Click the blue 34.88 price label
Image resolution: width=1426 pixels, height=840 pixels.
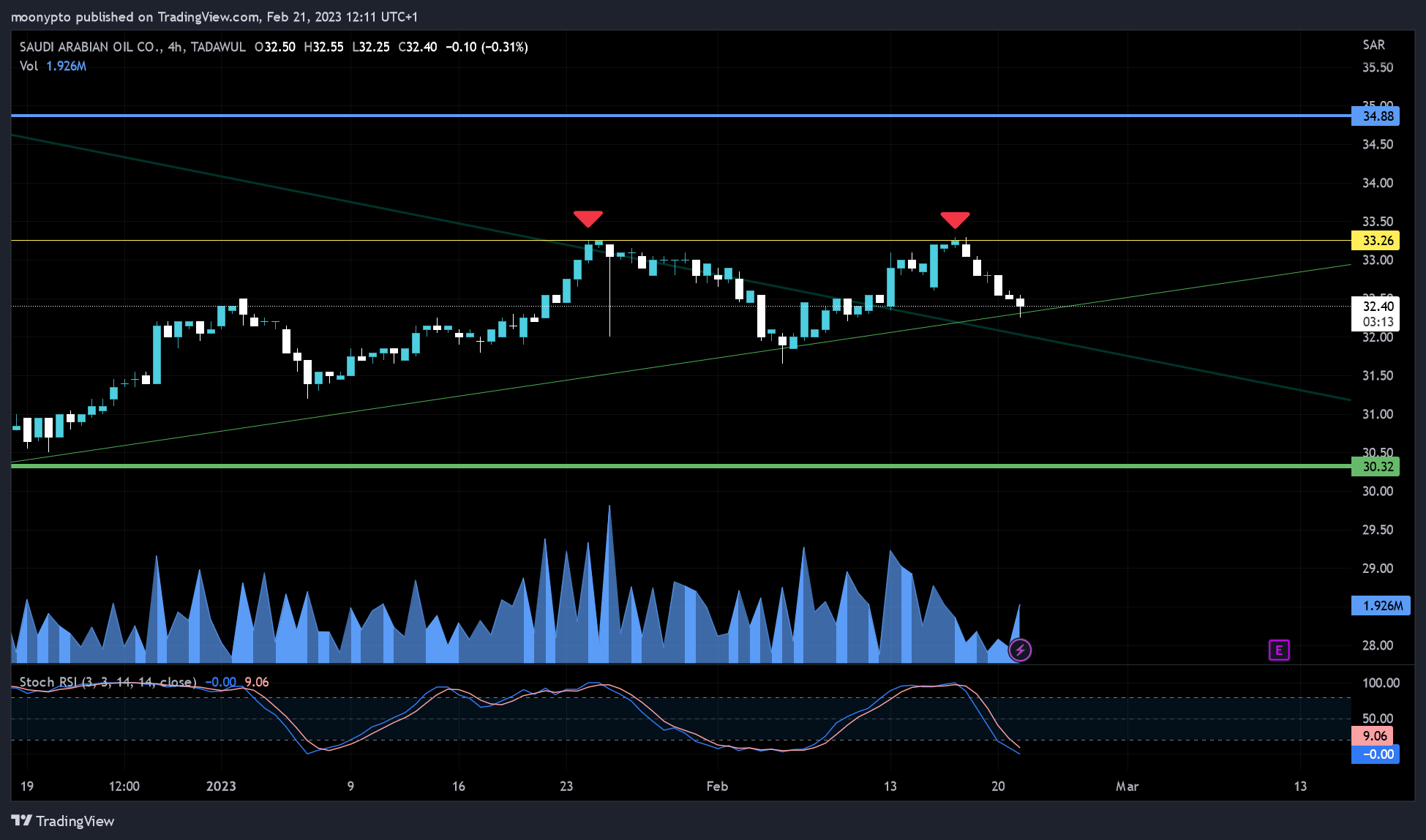point(1376,116)
